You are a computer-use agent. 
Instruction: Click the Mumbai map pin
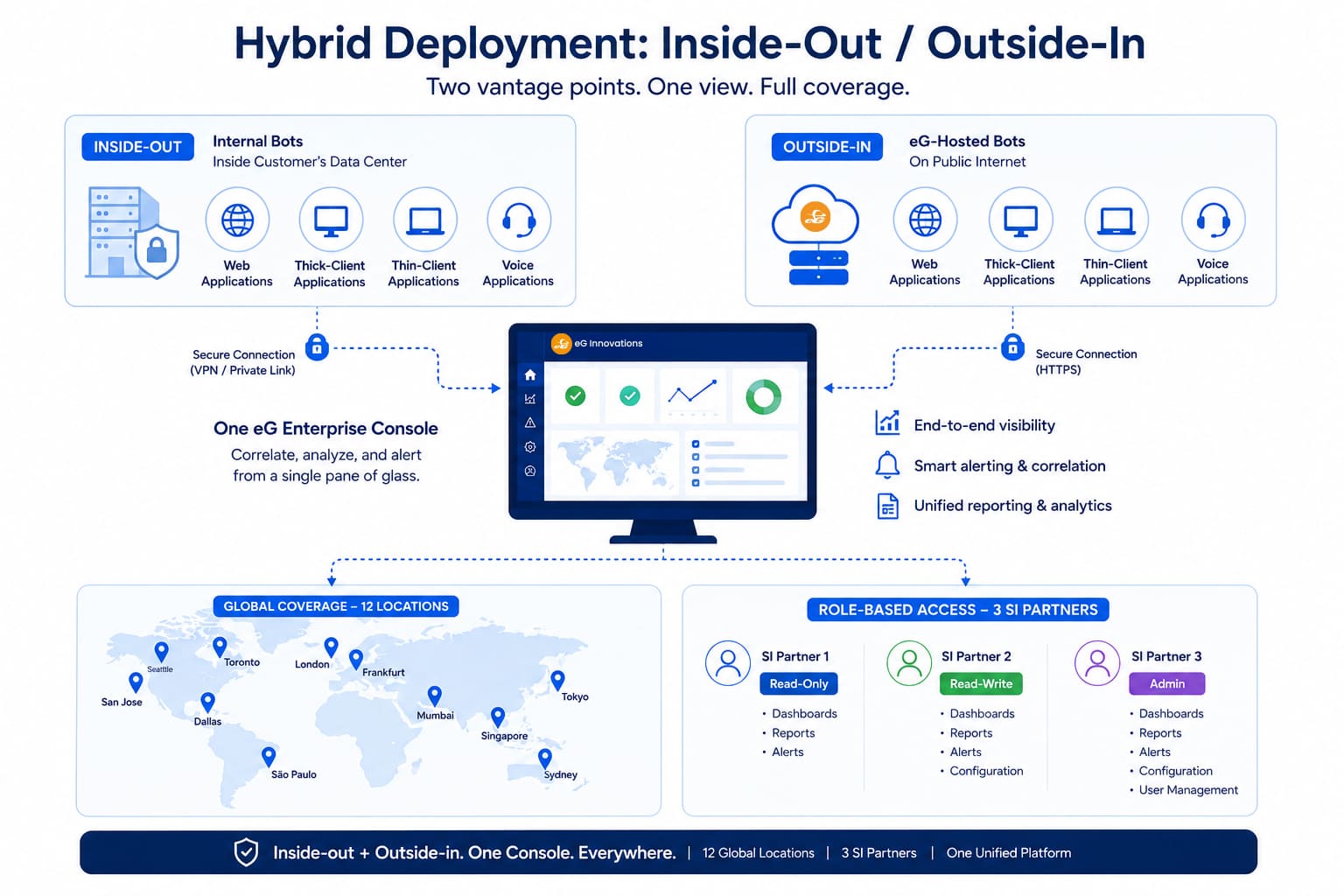pyautogui.click(x=434, y=696)
